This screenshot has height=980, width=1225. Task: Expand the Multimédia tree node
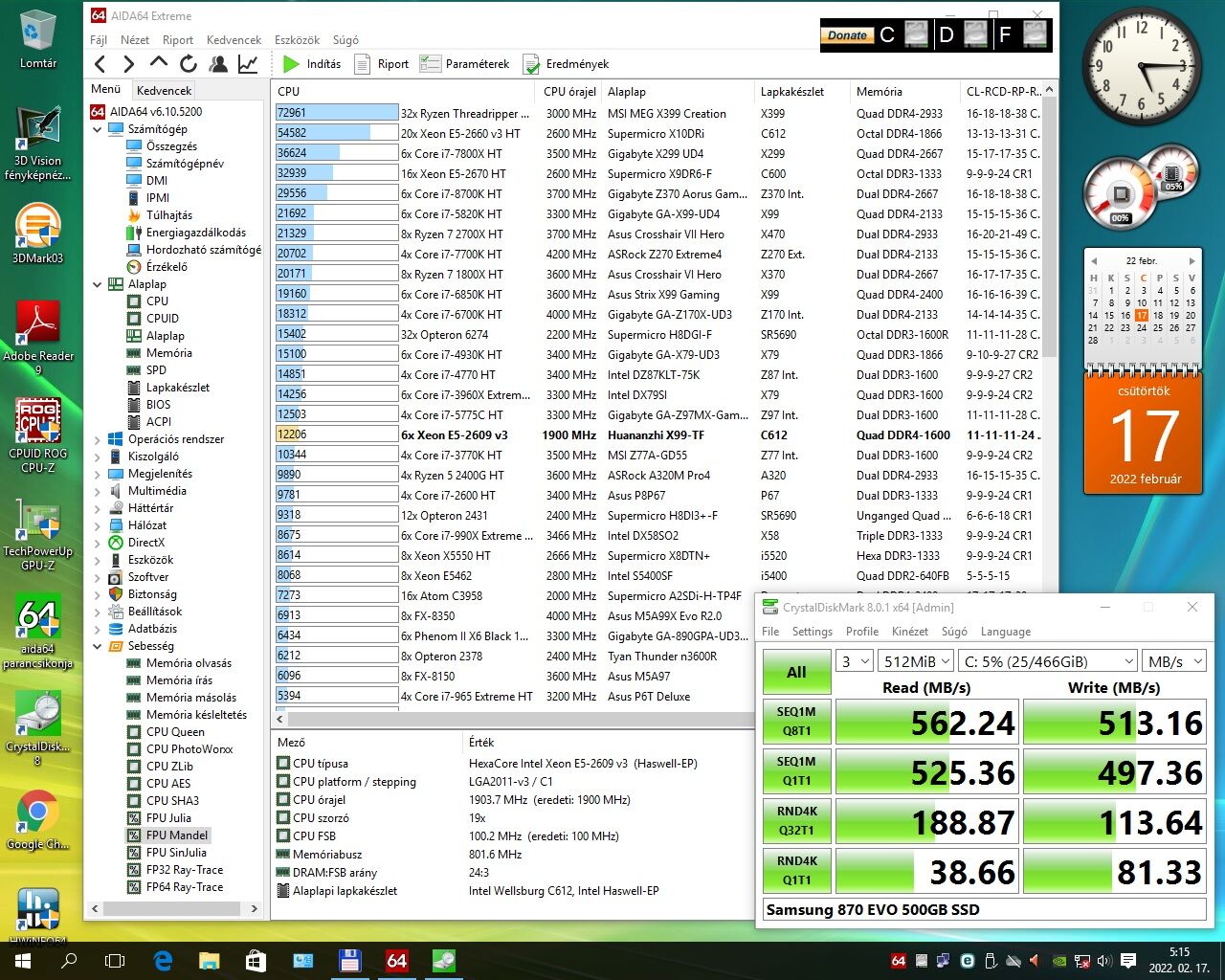[98, 491]
